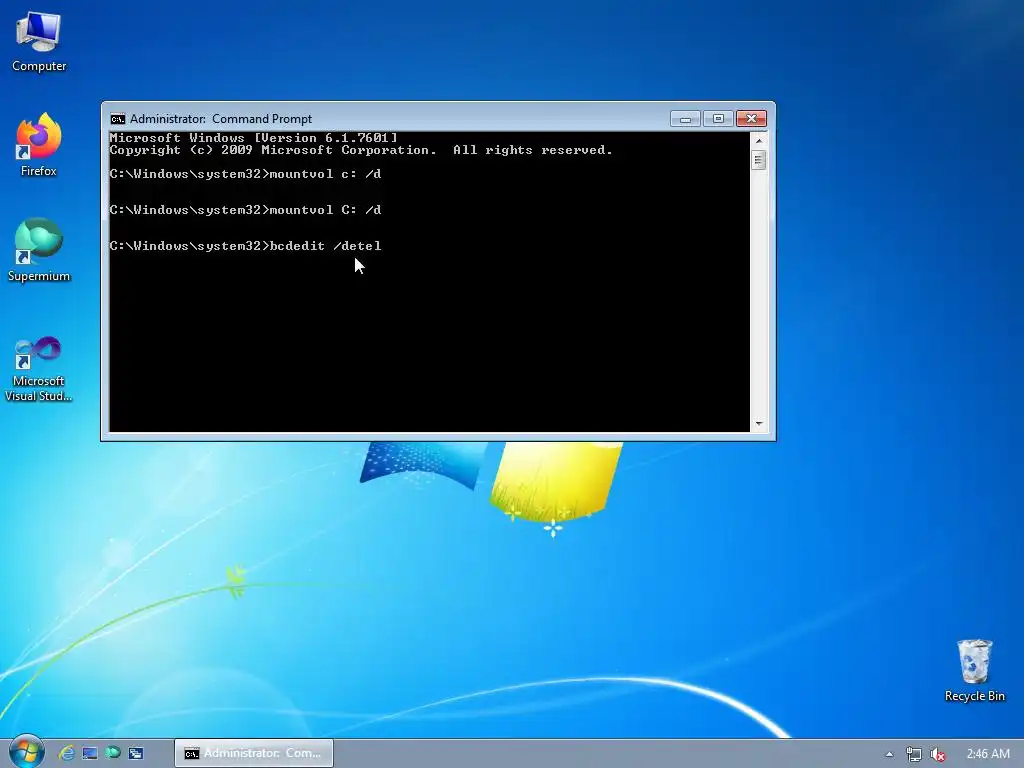1024x768 pixels.
Task: Click the Command Prompt scrollbar thumb
Action: (x=758, y=160)
